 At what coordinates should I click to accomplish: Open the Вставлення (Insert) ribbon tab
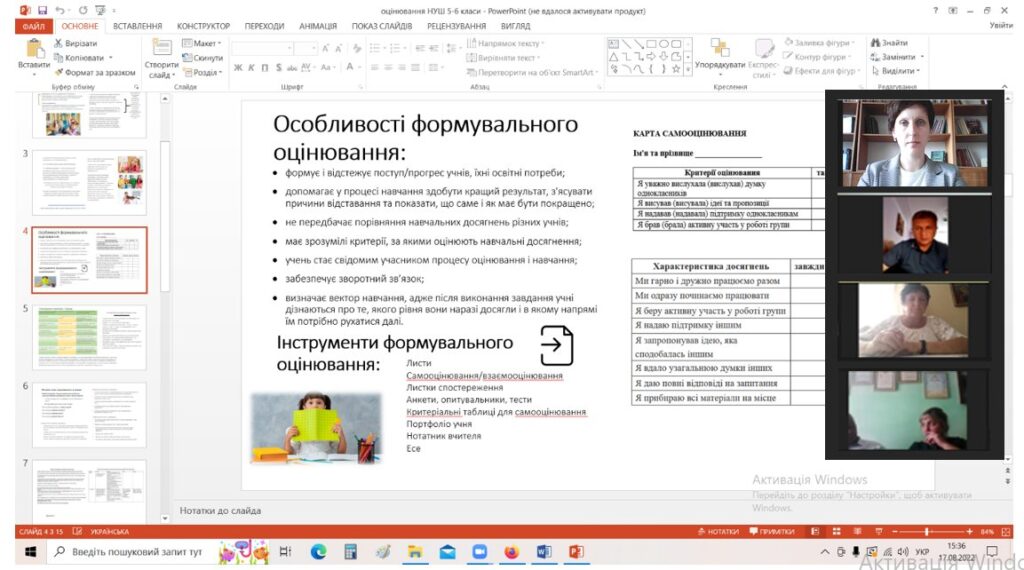137,26
